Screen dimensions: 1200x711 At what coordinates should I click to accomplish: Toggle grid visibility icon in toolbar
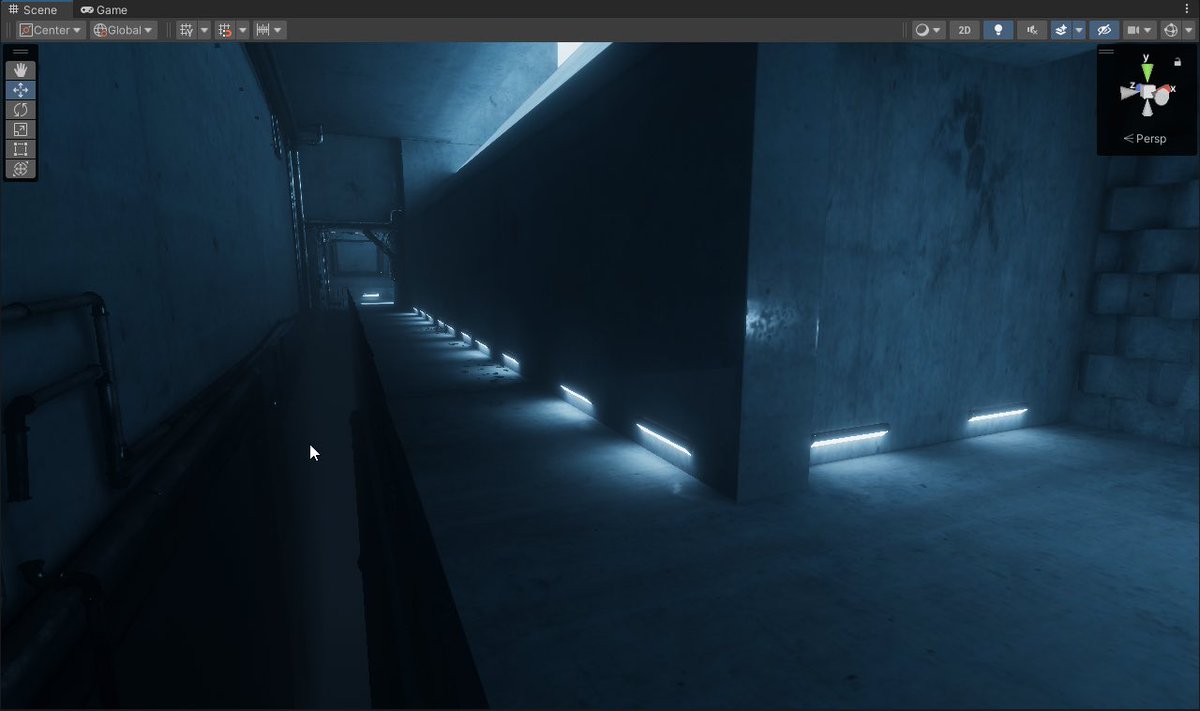[x=186, y=30]
